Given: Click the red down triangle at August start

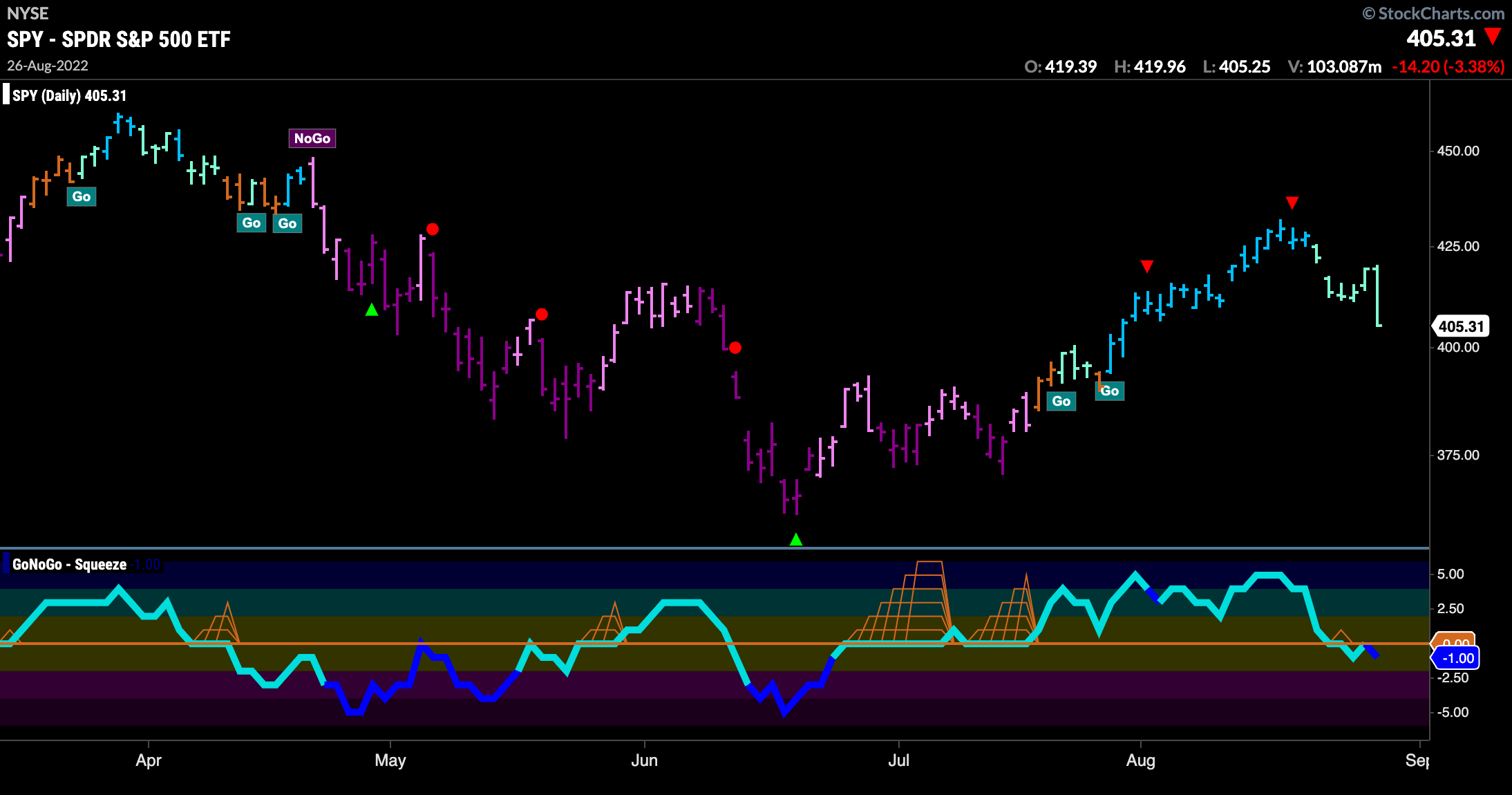Looking at the screenshot, I should (x=1147, y=266).
